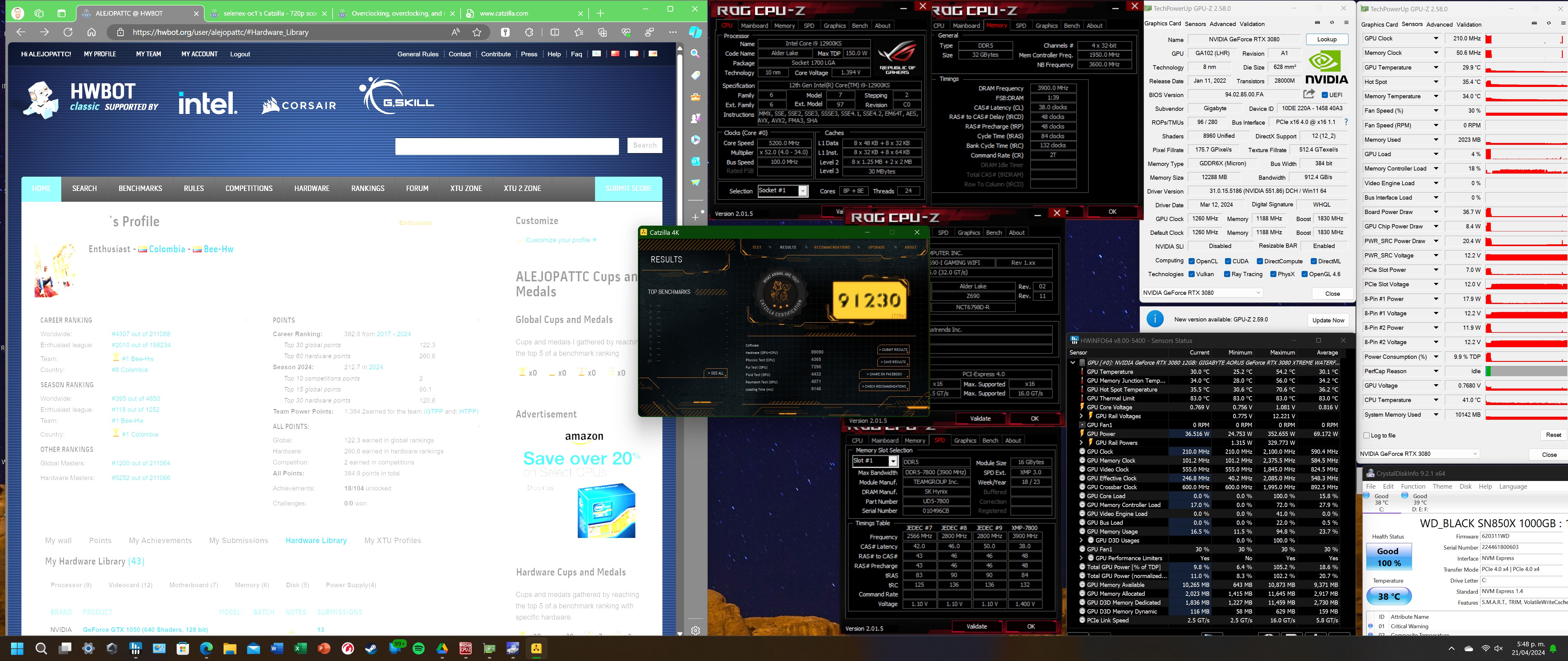Image resolution: width=1568 pixels, height=661 pixels.
Task: Take screenshot in GPU-Z Sensors window
Action: click(x=1534, y=23)
